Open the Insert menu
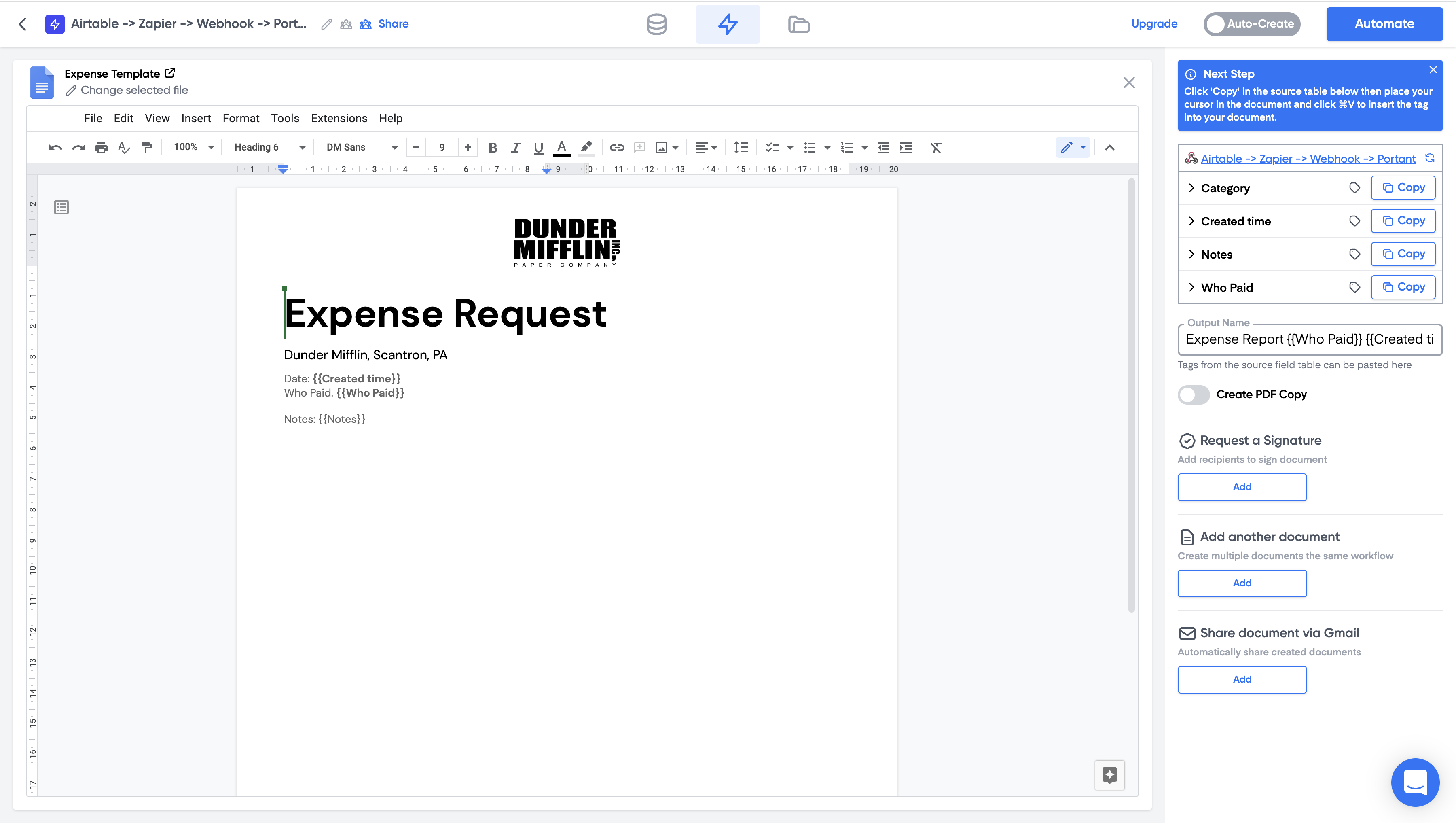 coord(196,118)
